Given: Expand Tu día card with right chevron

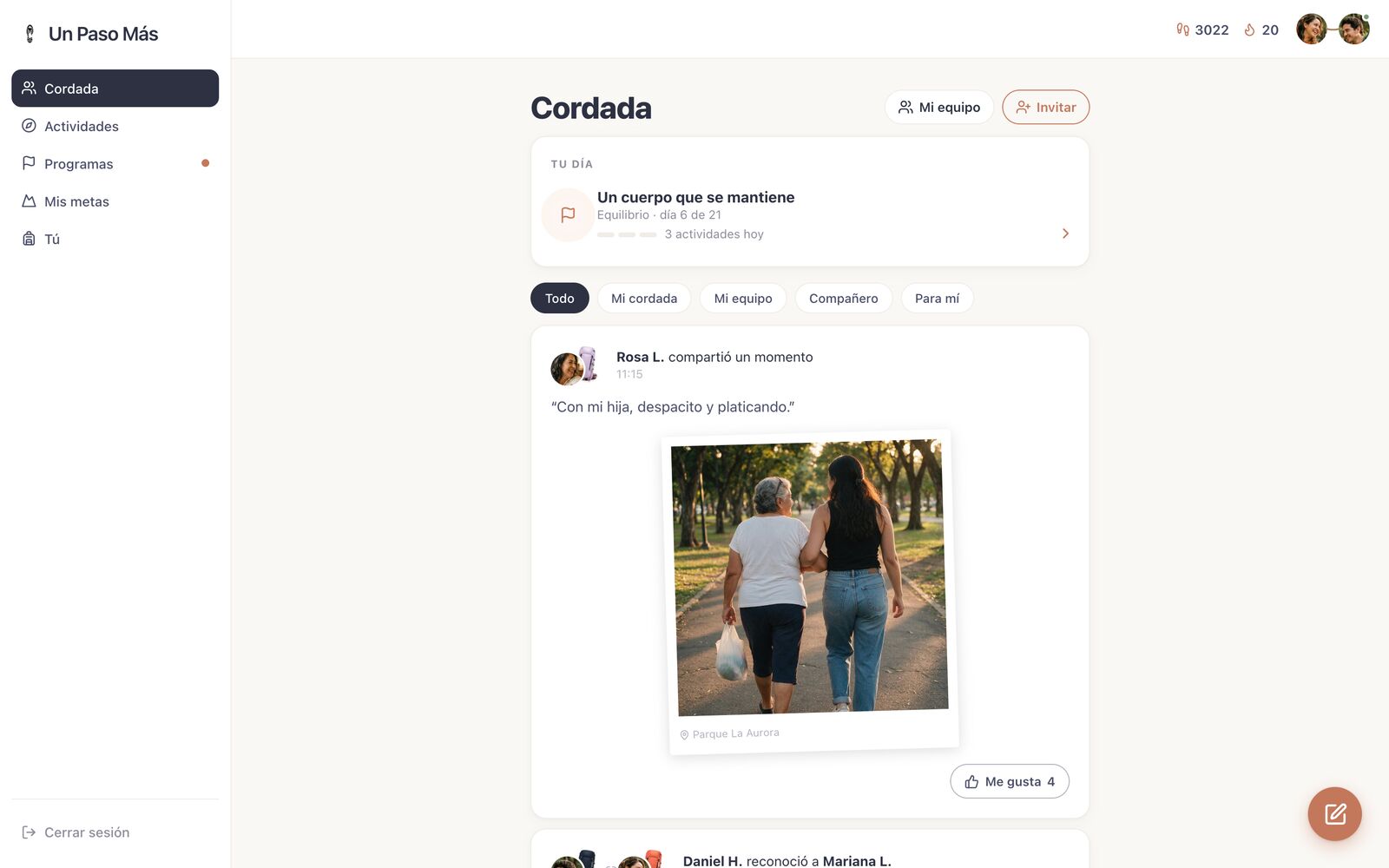Looking at the screenshot, I should click(1065, 233).
